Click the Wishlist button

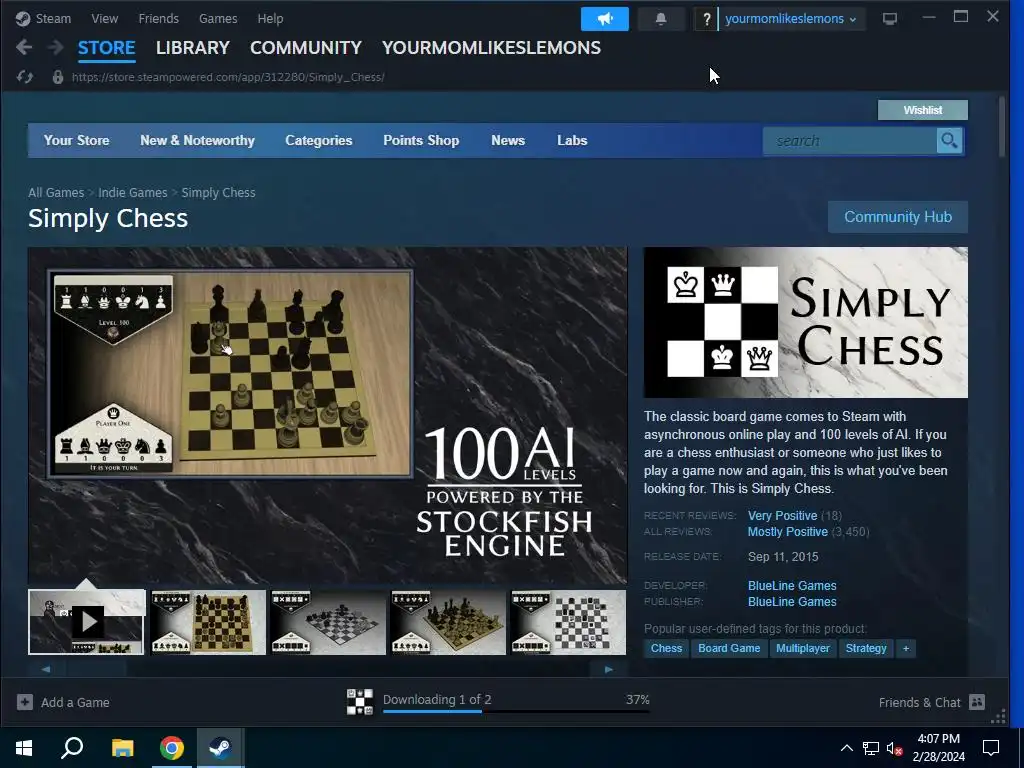coord(923,110)
